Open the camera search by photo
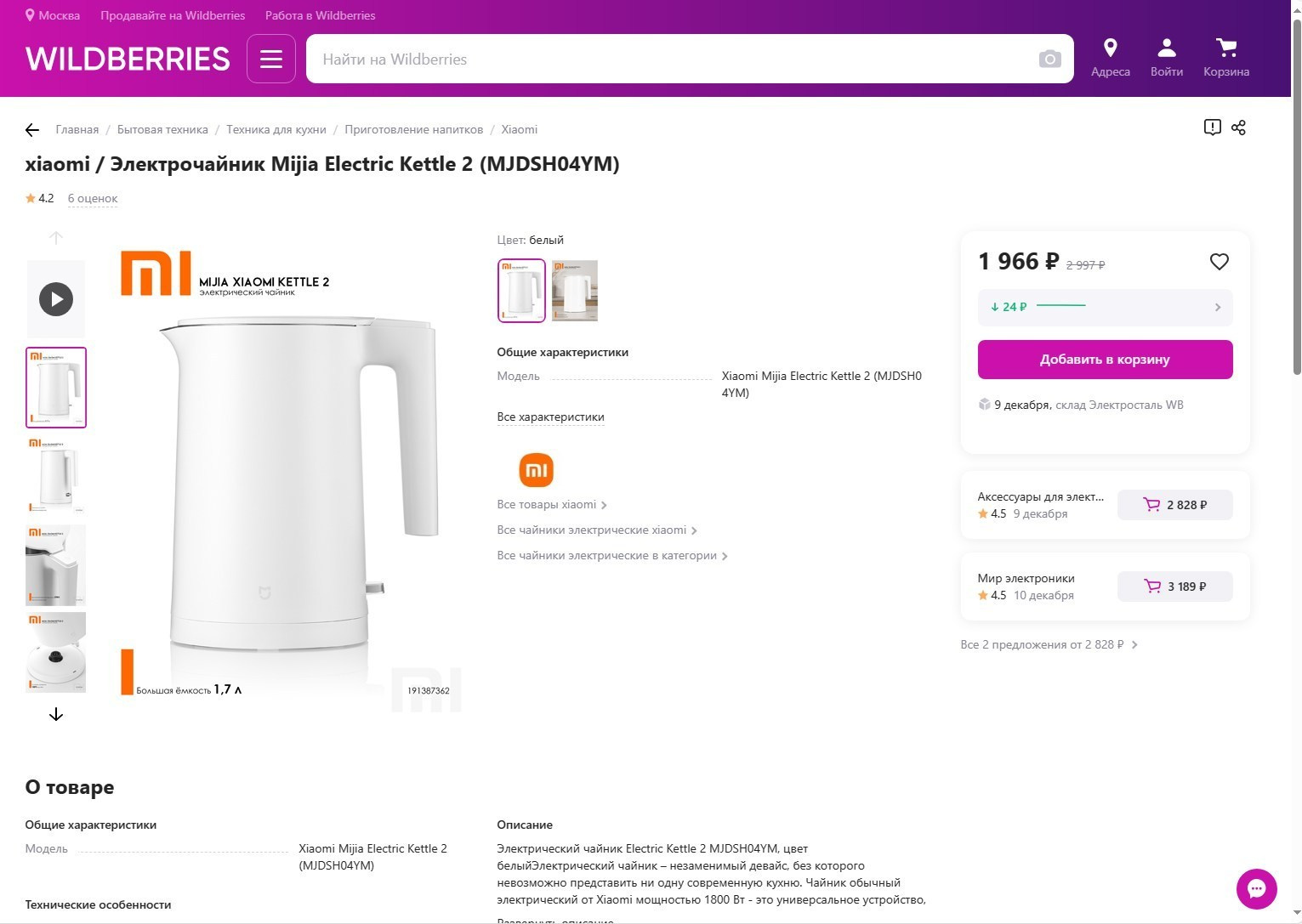 (x=1049, y=59)
